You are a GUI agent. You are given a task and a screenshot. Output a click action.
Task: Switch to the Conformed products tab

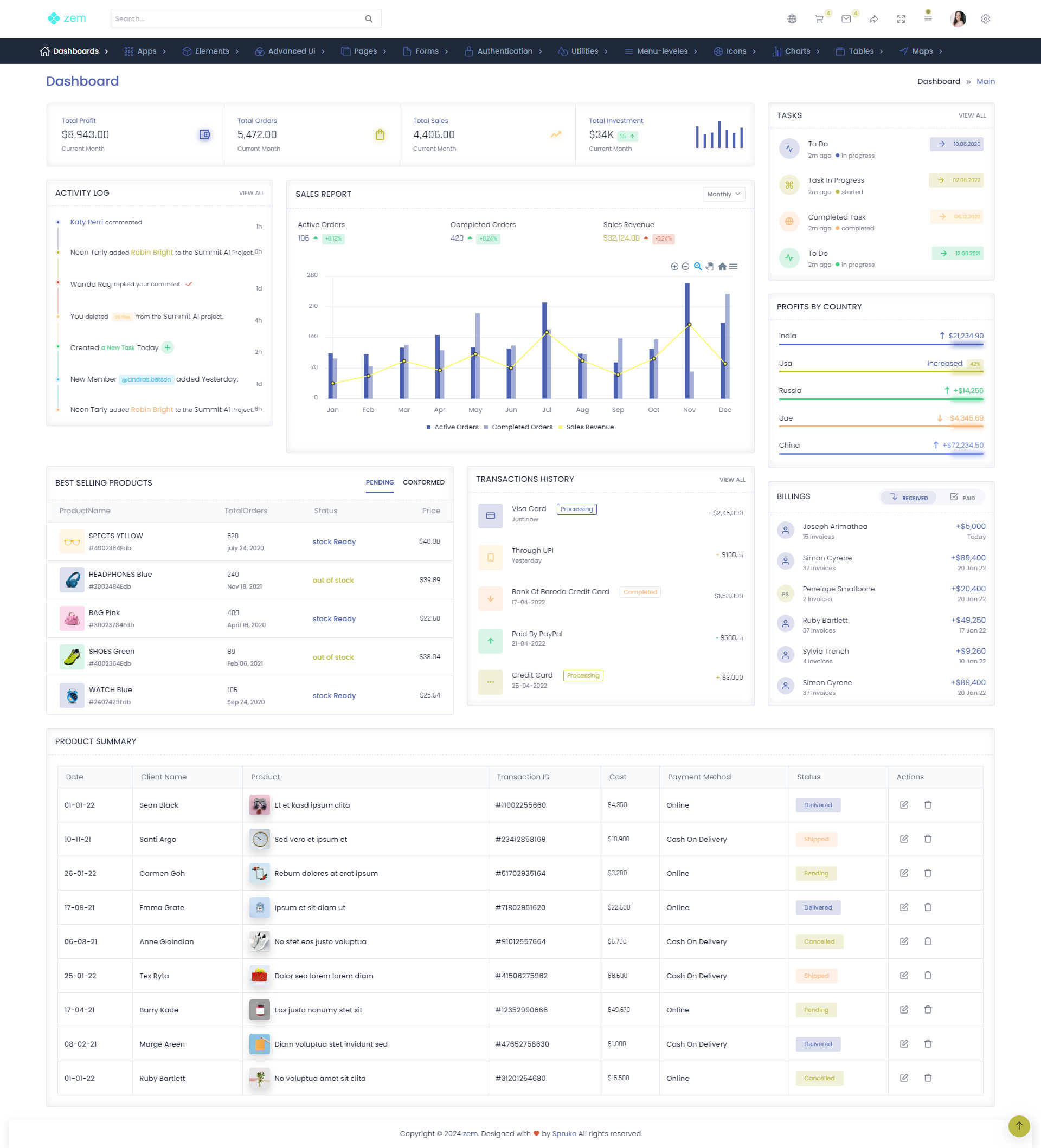[x=423, y=482]
